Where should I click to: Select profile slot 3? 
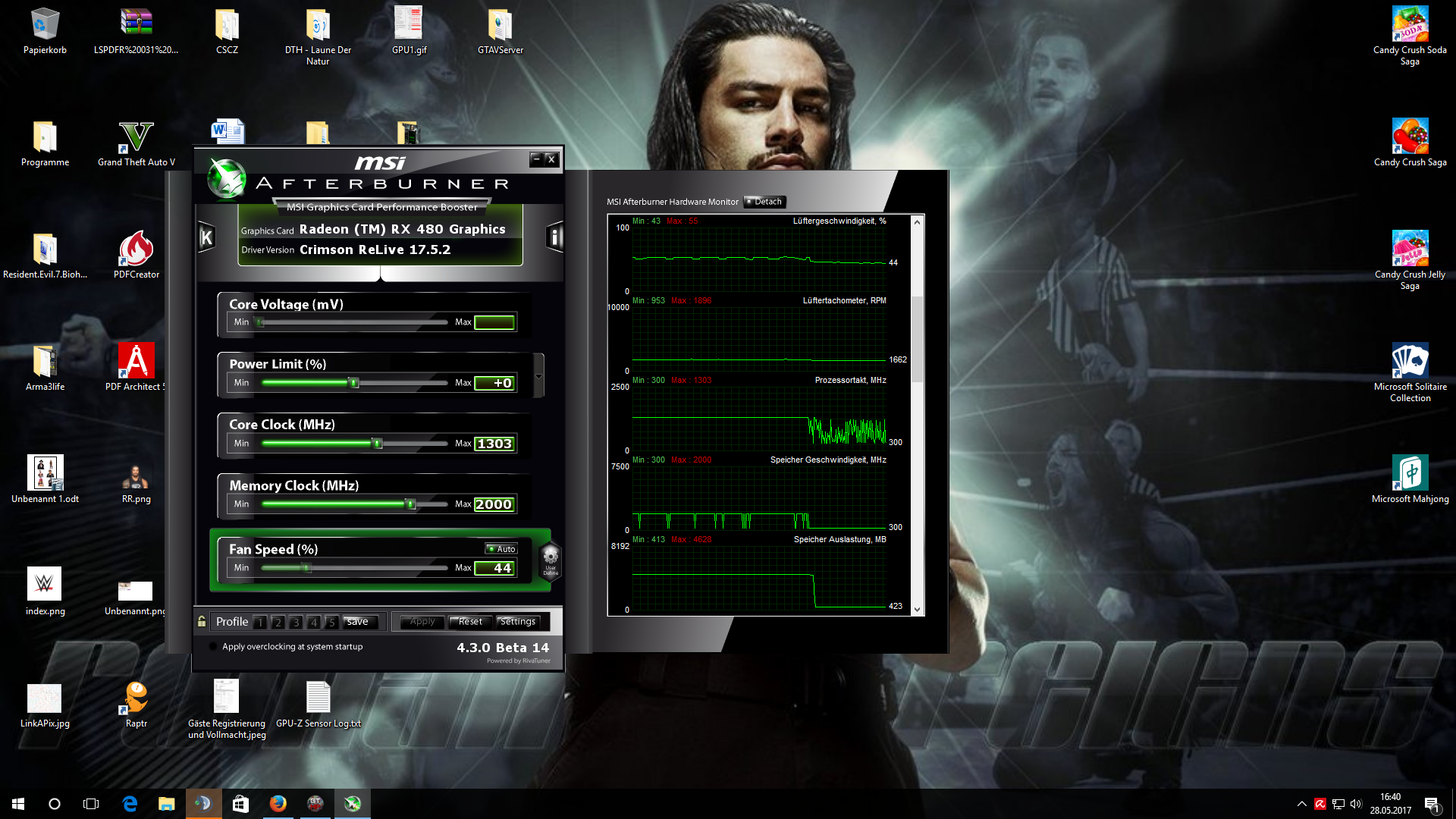pos(296,623)
